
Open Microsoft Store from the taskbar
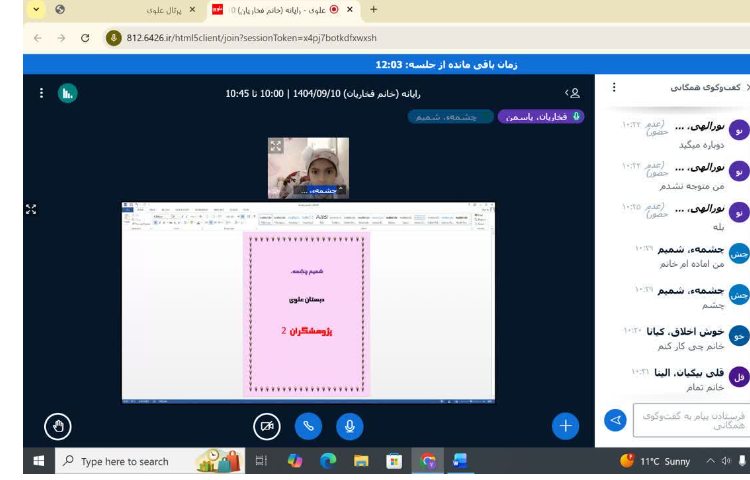pos(394,461)
